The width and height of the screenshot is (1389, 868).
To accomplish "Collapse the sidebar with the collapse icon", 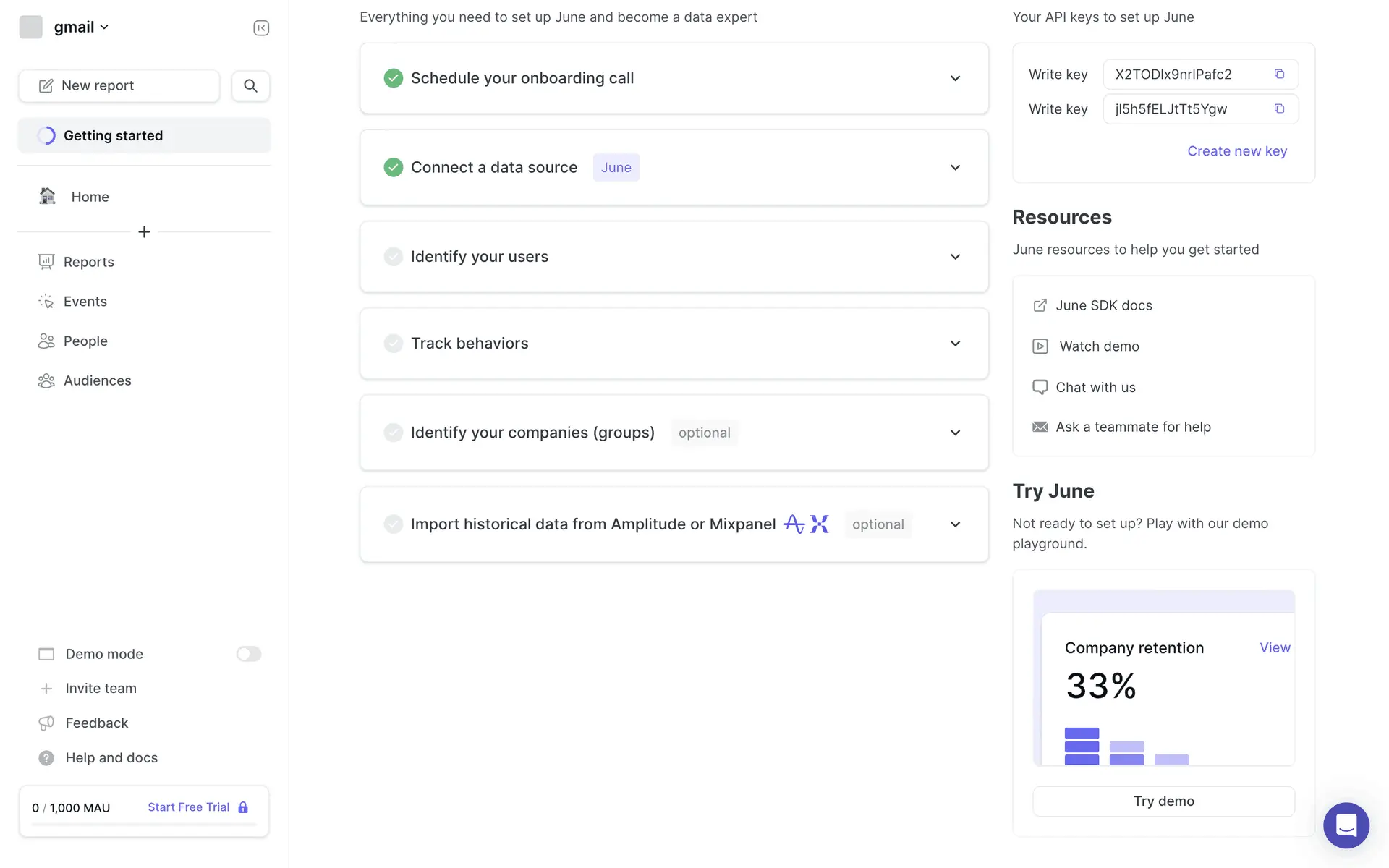I will [261, 27].
